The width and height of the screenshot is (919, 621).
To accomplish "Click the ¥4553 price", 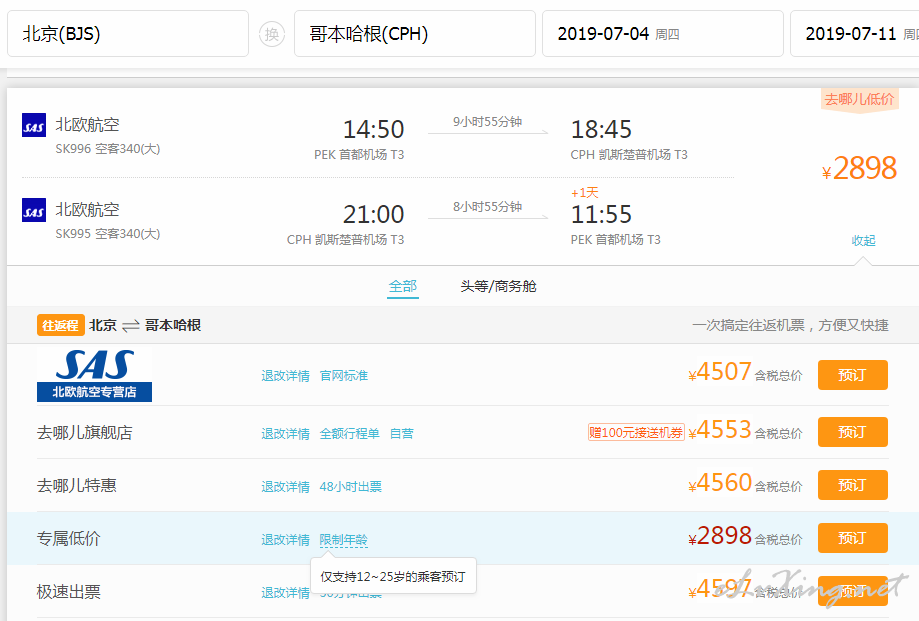I will [x=720, y=430].
